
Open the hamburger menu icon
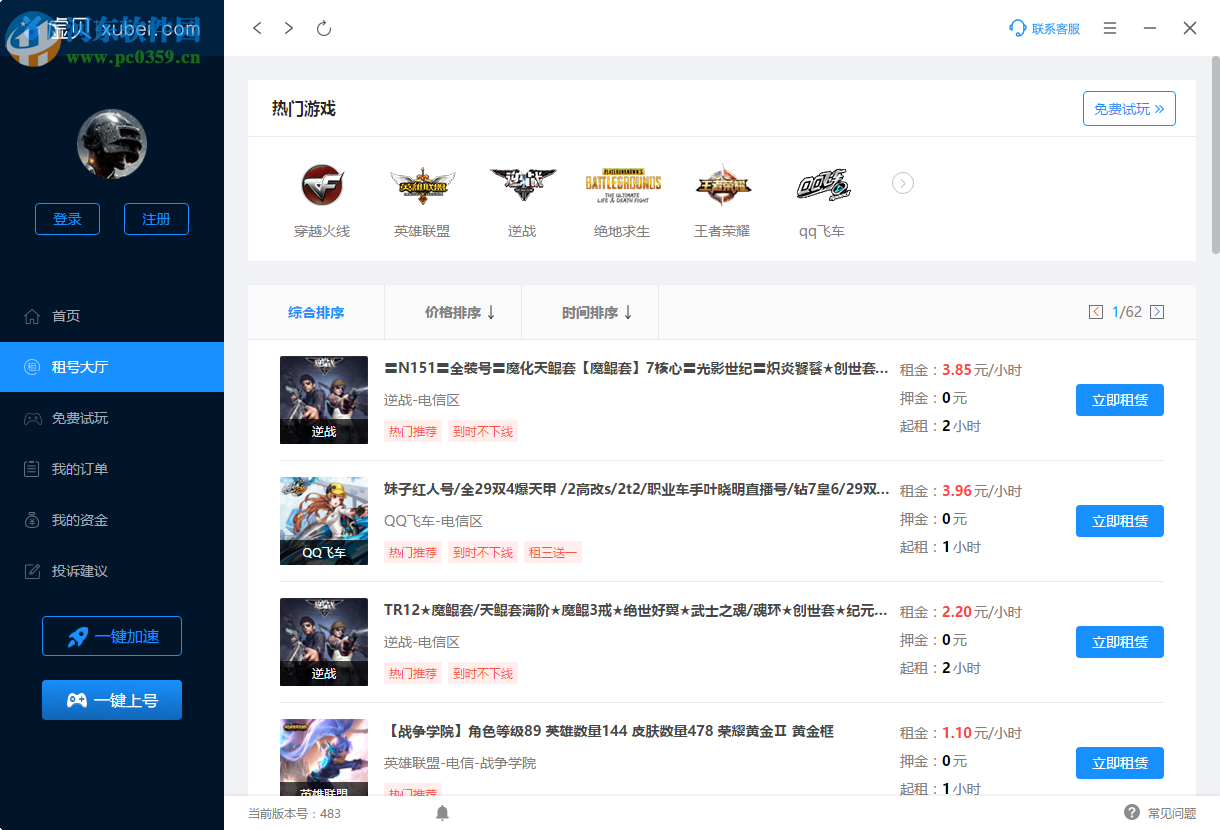[x=1110, y=29]
